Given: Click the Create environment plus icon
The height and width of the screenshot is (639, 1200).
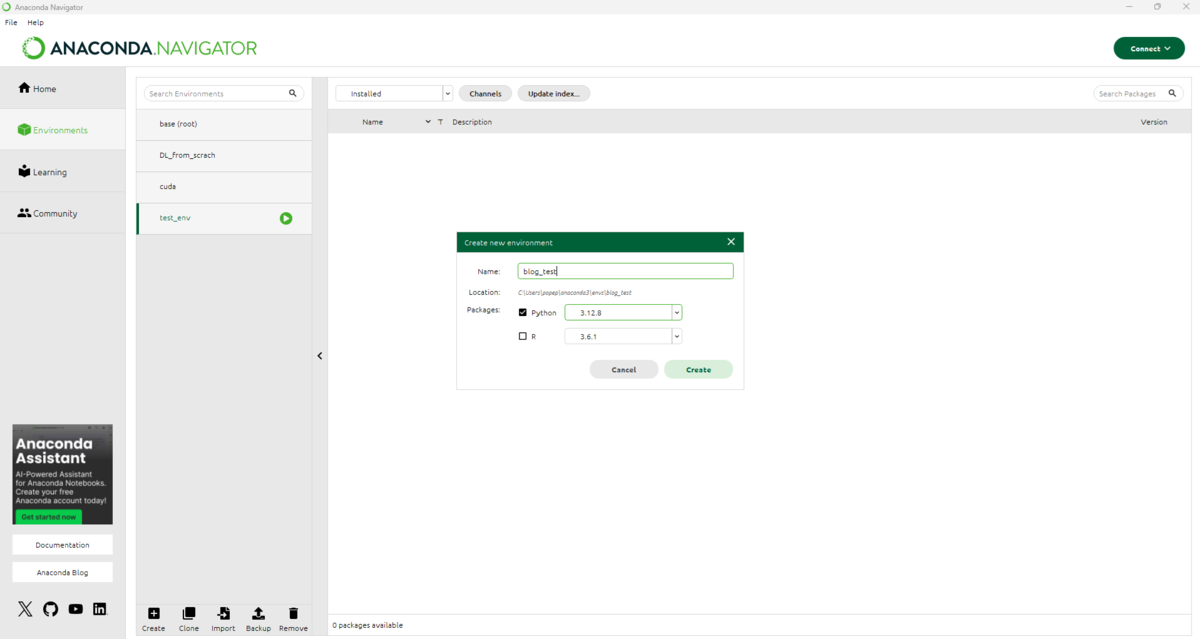Looking at the screenshot, I should (x=153, y=613).
